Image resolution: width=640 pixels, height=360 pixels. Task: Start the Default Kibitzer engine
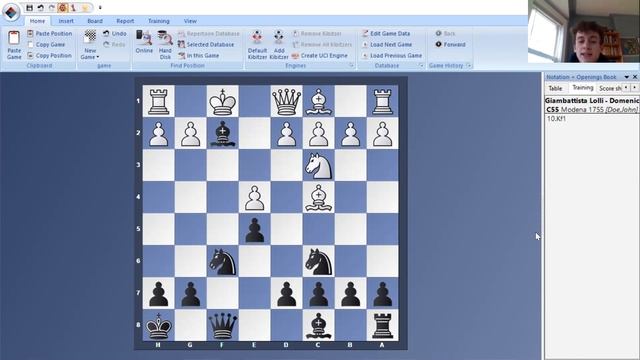pos(257,45)
